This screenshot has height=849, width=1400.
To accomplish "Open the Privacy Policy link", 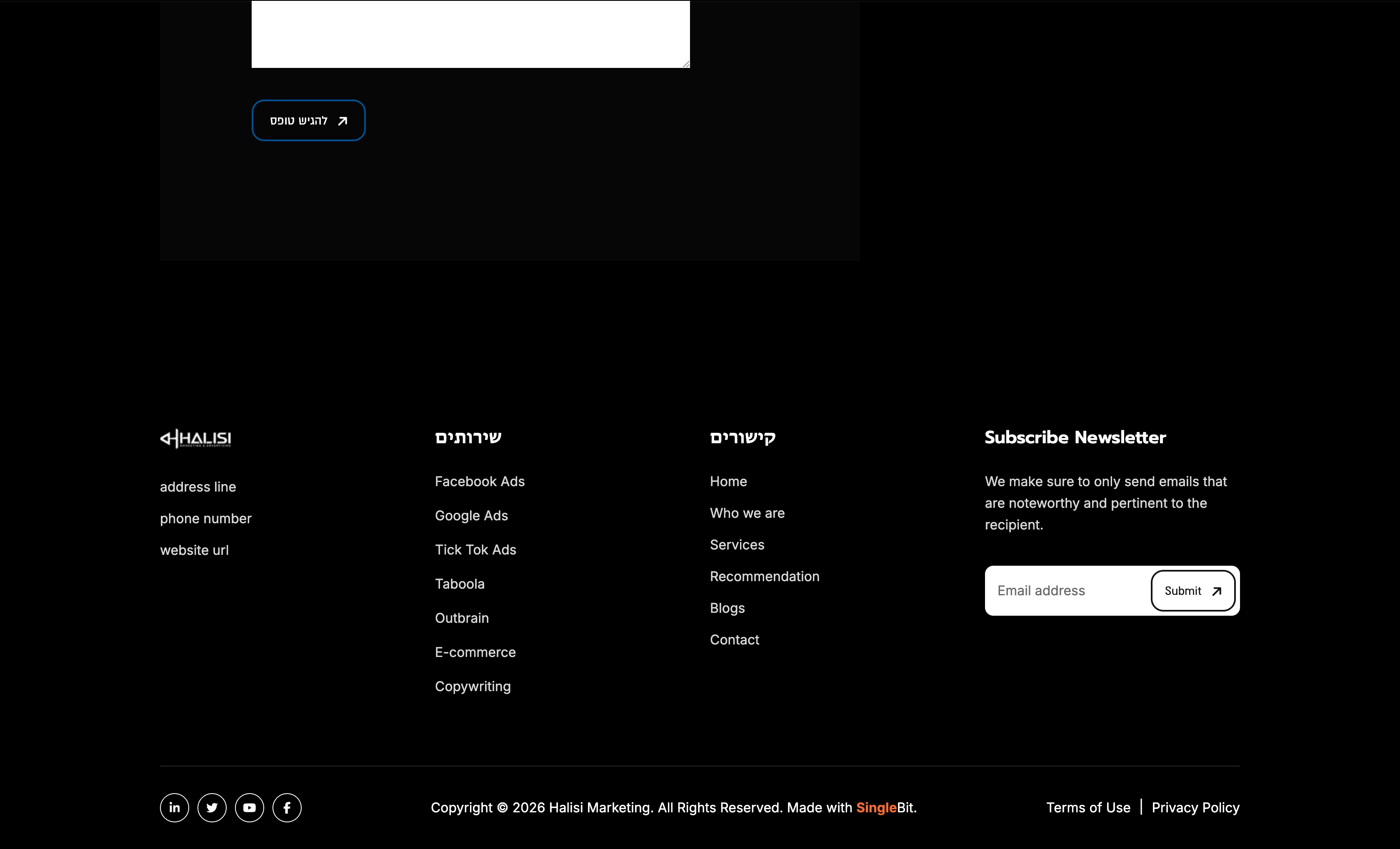I will [1195, 807].
